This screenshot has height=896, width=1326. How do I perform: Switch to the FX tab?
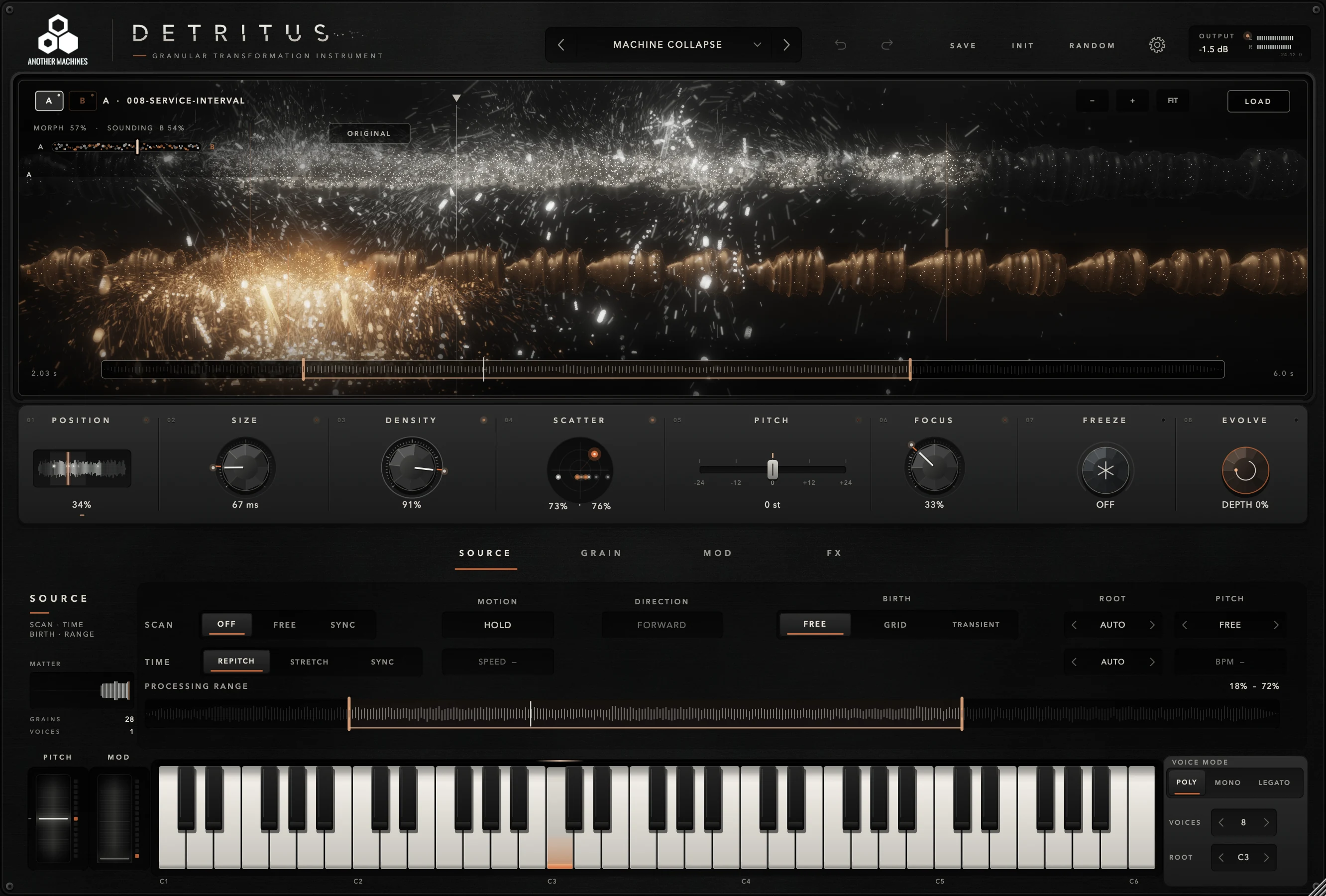pyautogui.click(x=834, y=553)
